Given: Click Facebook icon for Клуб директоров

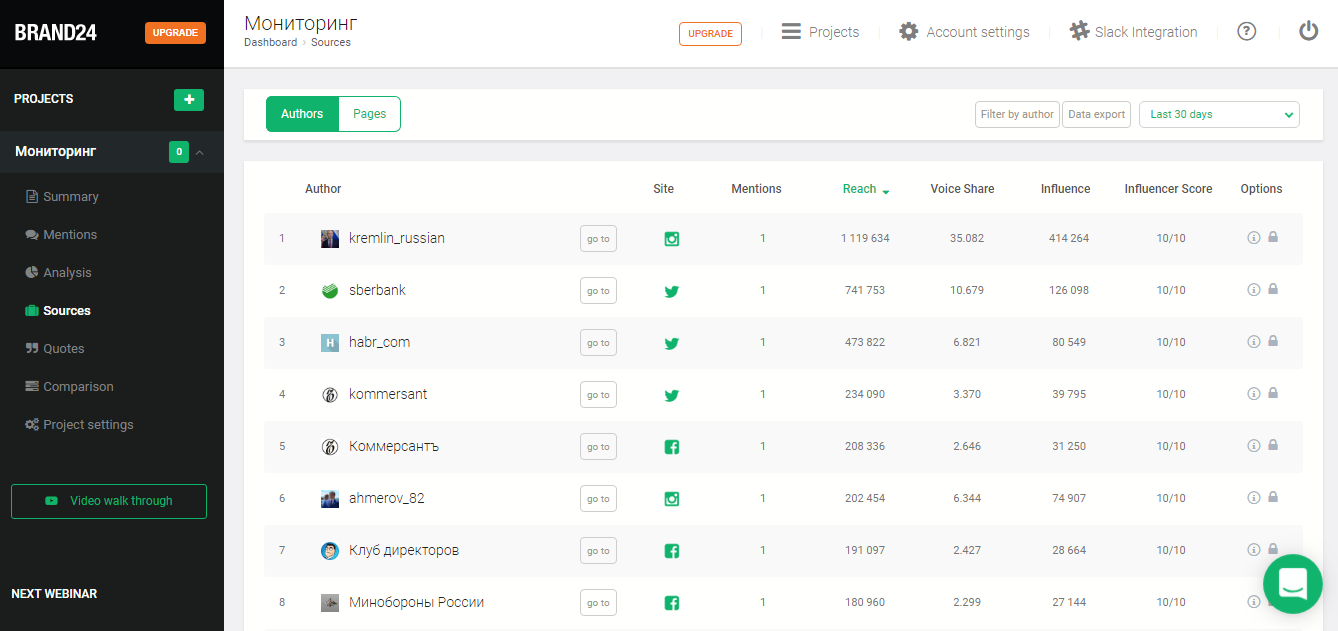Looking at the screenshot, I should 672,551.
